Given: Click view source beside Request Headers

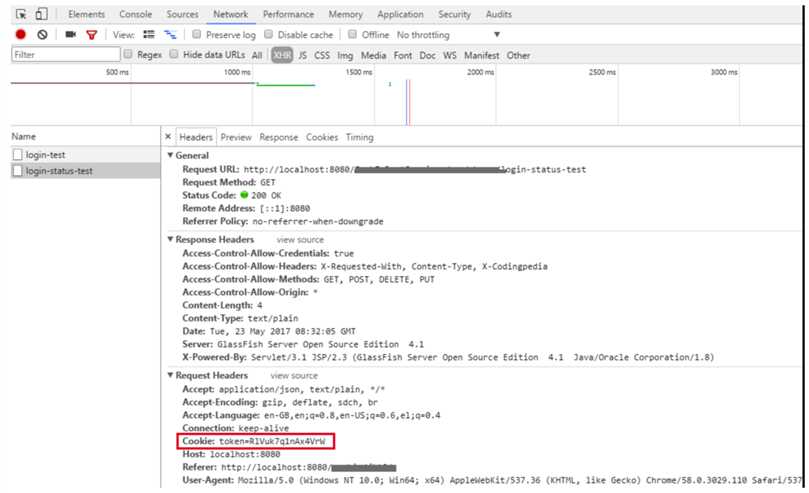Looking at the screenshot, I should (x=294, y=376).
